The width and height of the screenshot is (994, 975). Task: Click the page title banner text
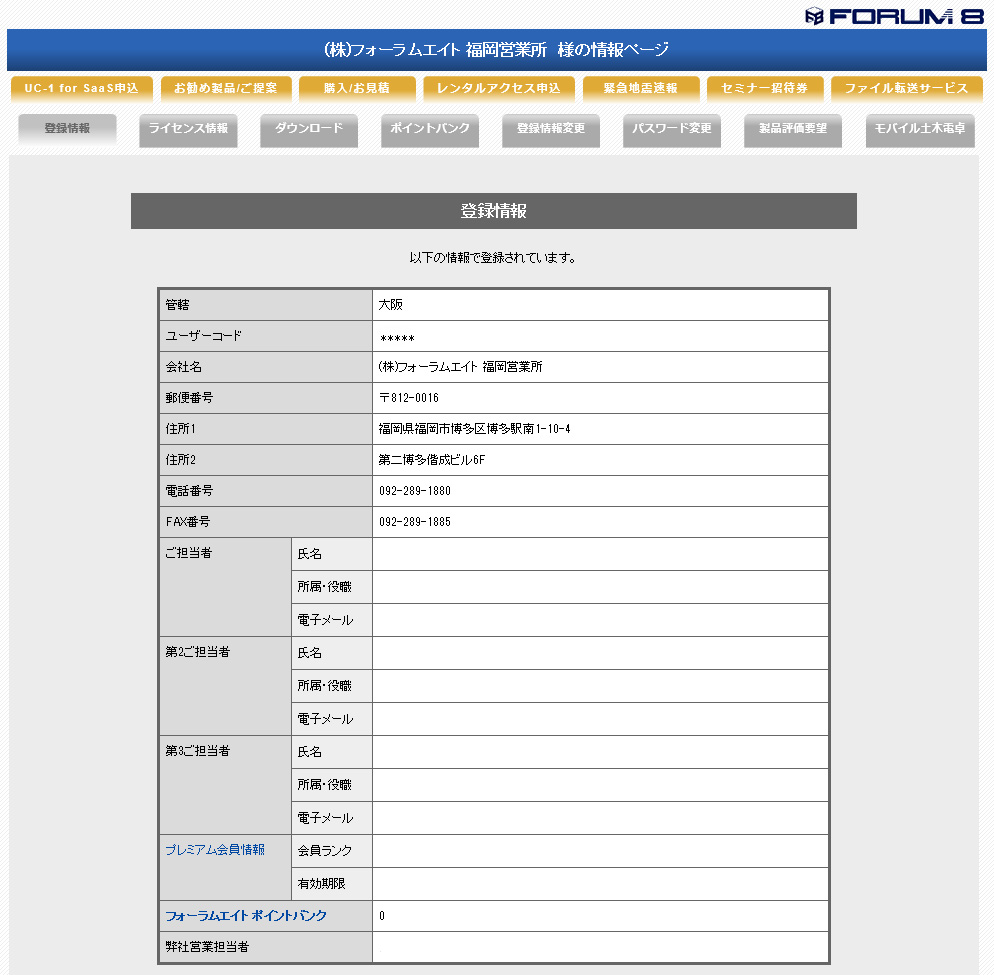click(x=497, y=49)
